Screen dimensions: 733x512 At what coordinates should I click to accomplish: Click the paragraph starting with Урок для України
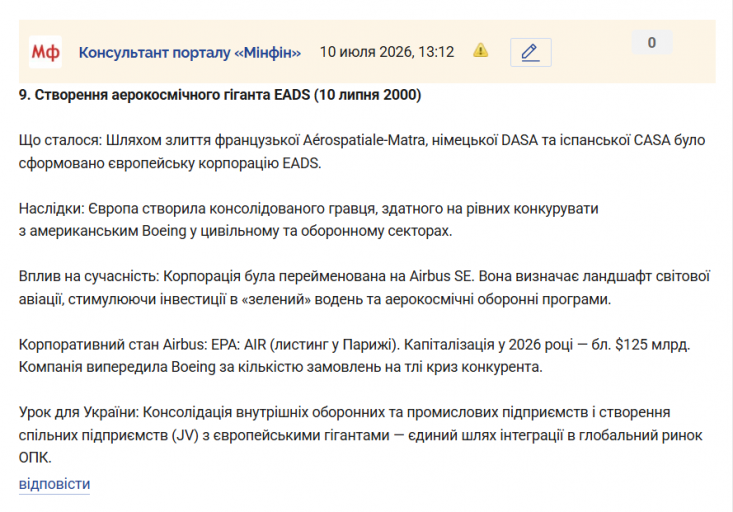(x=360, y=435)
